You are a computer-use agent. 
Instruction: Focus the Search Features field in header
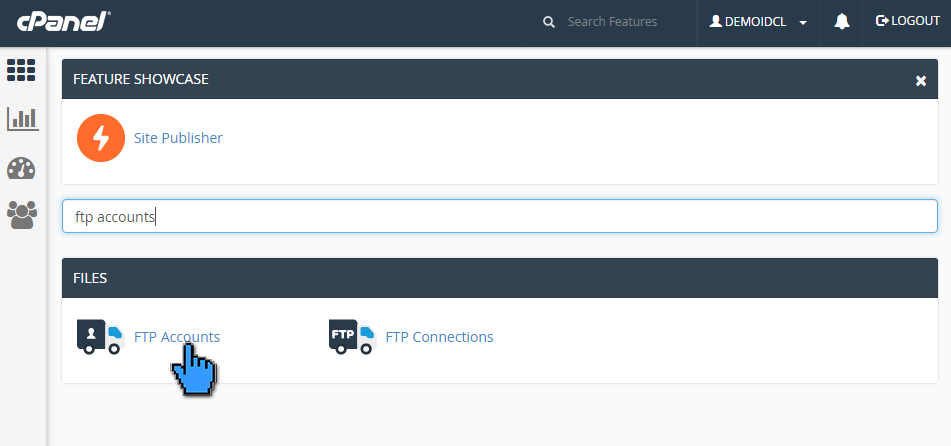pos(620,22)
